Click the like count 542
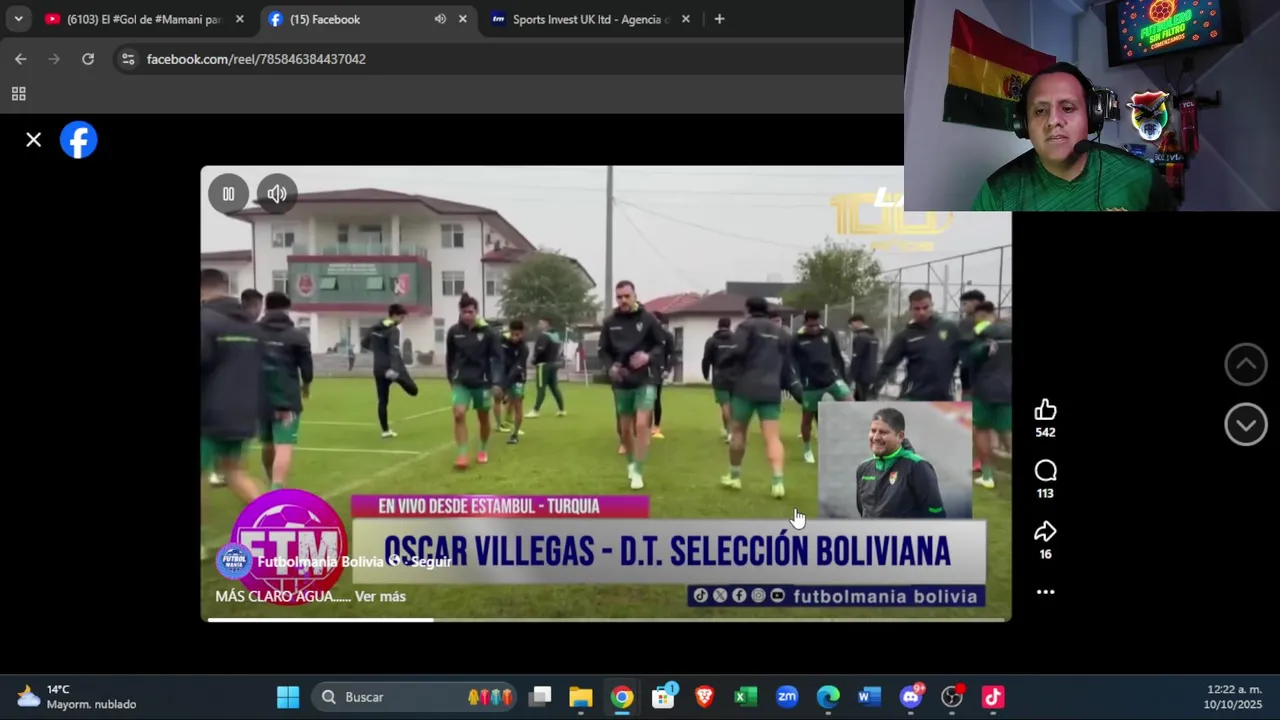 [x=1045, y=433]
